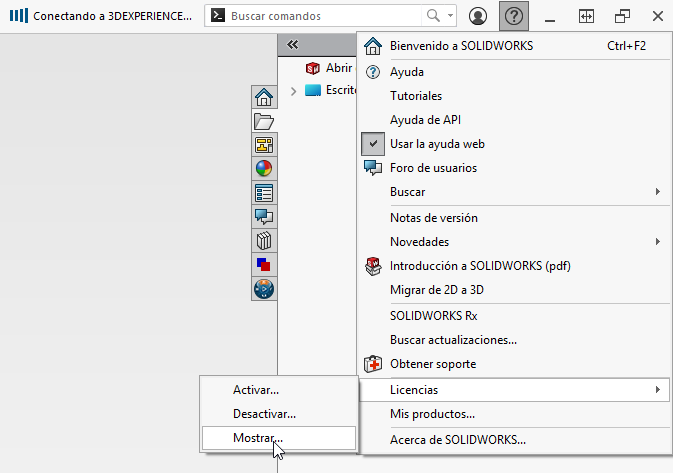The image size is (673, 473).
Task: Open the SOLIDWORKS Forum speech bubble tab
Action: [x=264, y=217]
